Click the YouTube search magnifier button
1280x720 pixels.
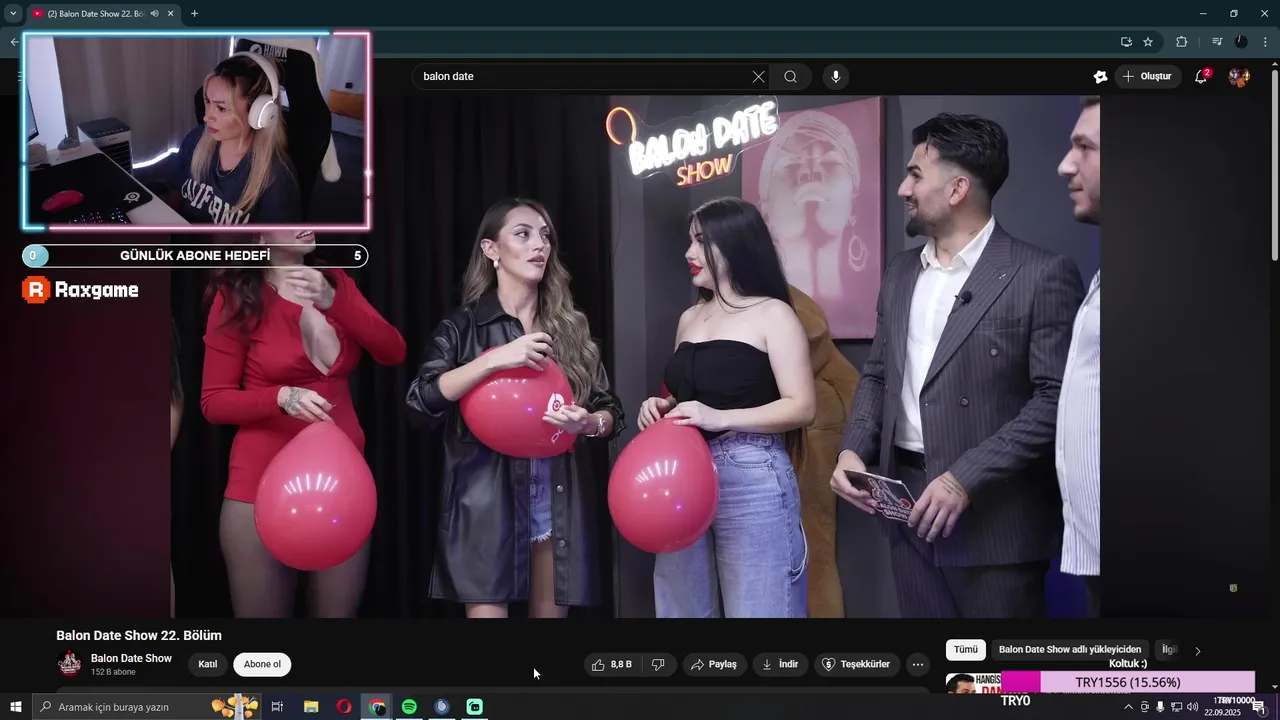pos(790,77)
